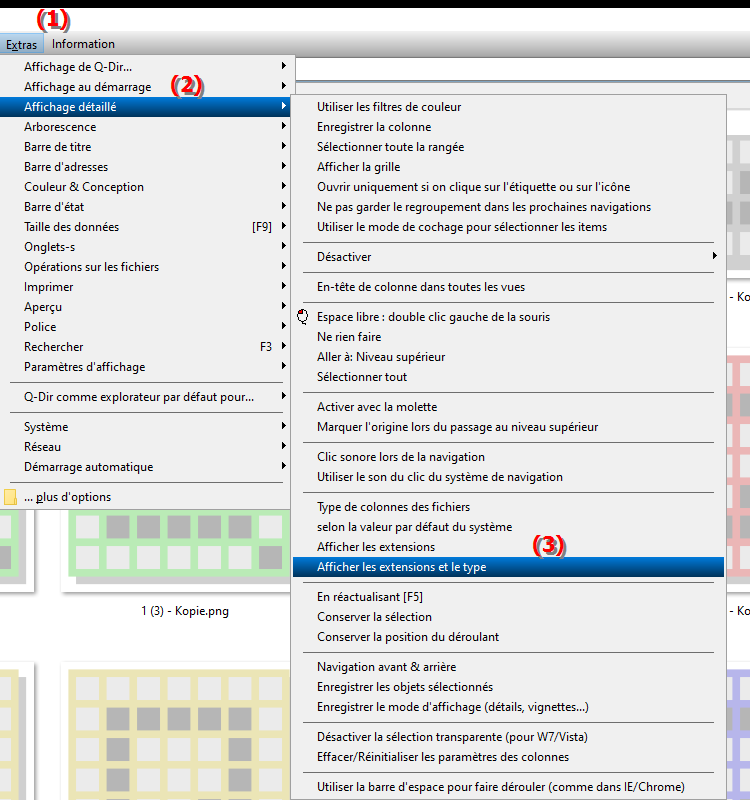The width and height of the screenshot is (750, 800).
Task: Open Démarrage automatique submenu
Action: click(x=145, y=467)
